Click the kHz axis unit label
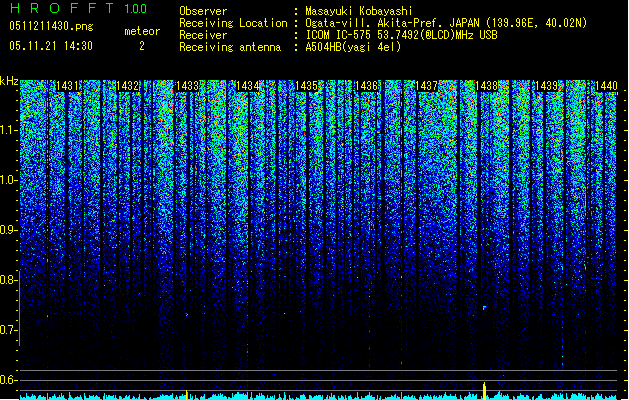629x400 pixels. (x=9, y=81)
